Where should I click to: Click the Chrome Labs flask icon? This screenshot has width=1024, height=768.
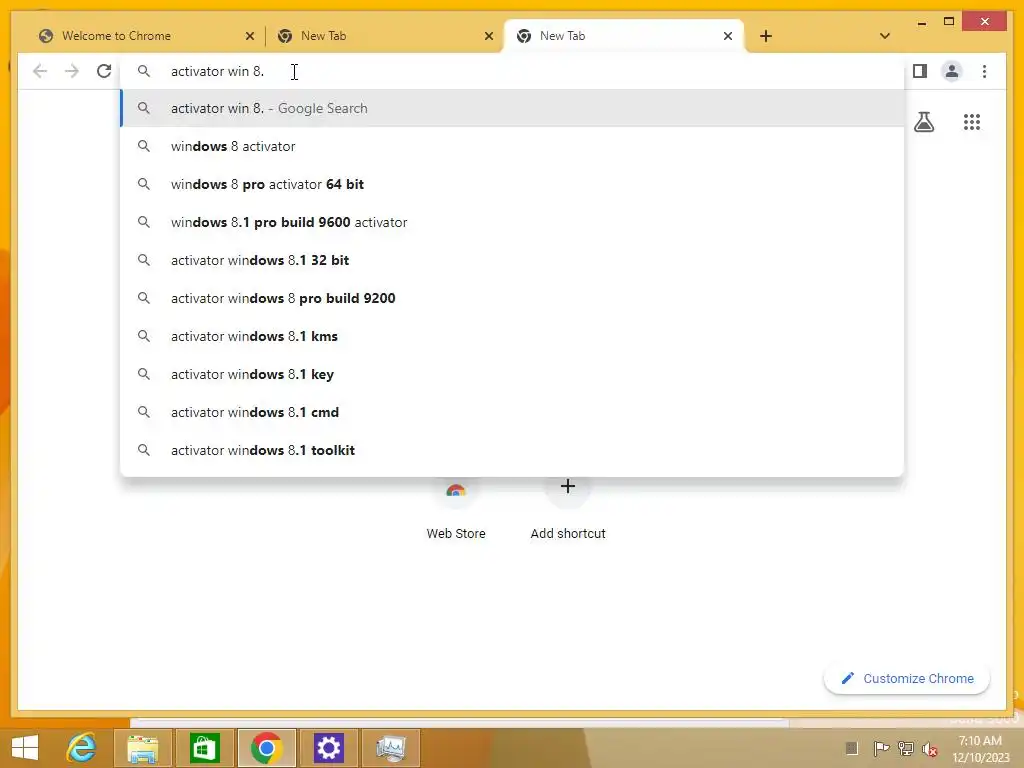923,122
